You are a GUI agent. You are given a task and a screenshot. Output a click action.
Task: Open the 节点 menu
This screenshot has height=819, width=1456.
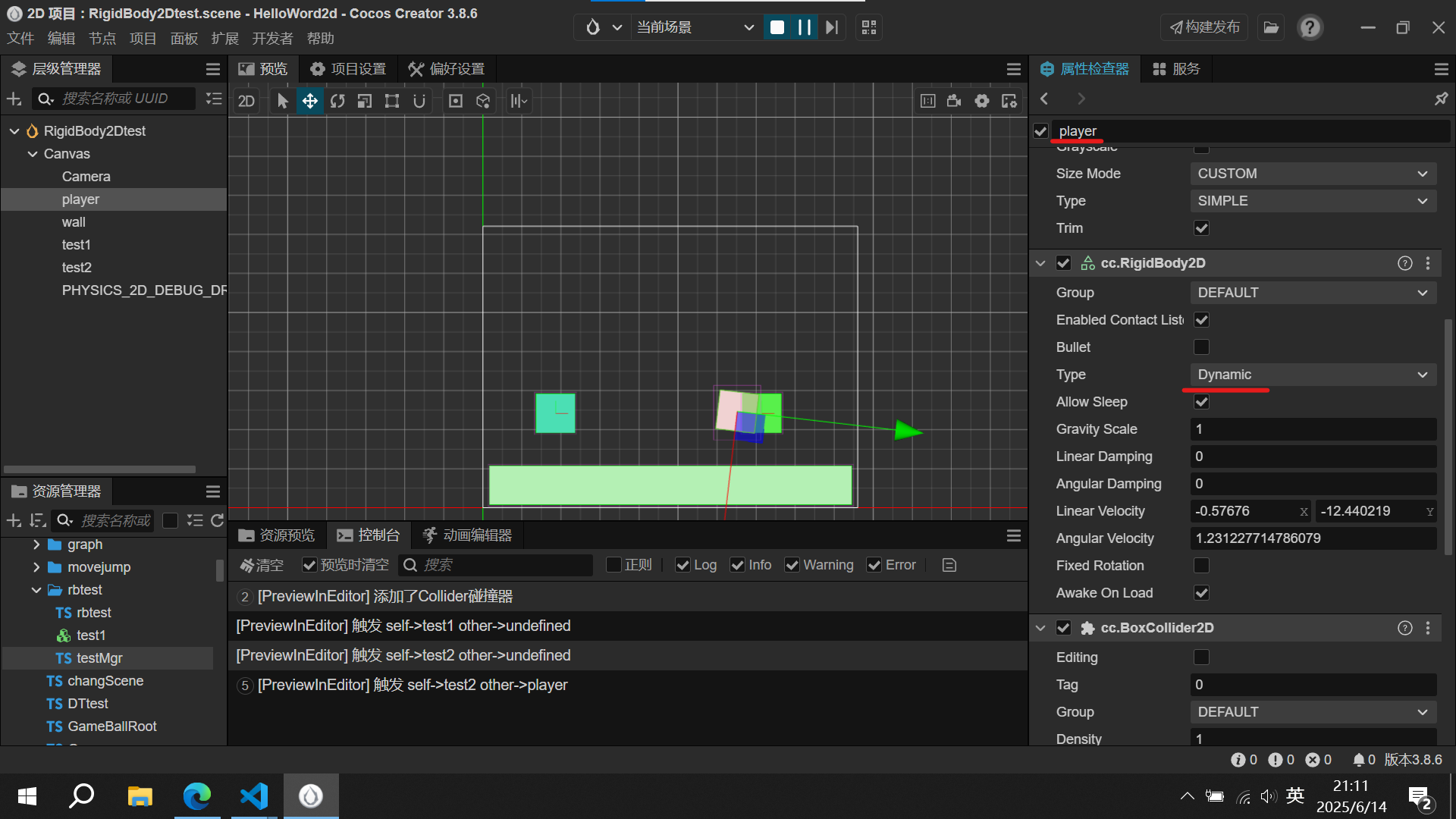point(102,39)
